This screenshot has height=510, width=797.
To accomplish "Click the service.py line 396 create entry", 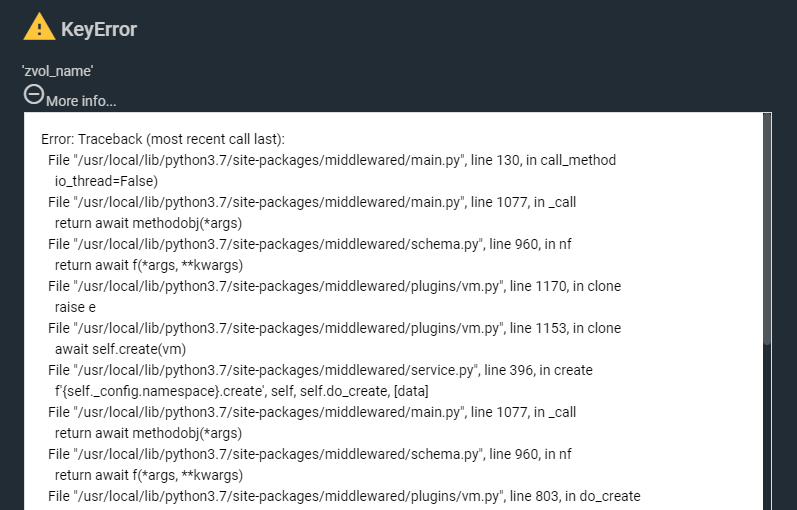I will [x=320, y=370].
